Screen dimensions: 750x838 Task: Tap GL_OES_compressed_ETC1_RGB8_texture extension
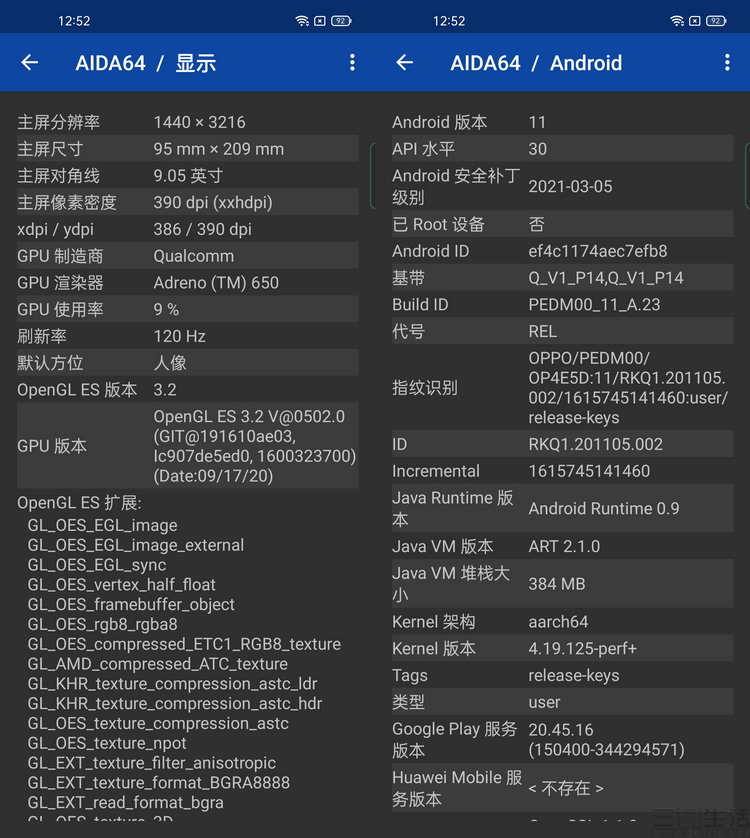pos(184,644)
